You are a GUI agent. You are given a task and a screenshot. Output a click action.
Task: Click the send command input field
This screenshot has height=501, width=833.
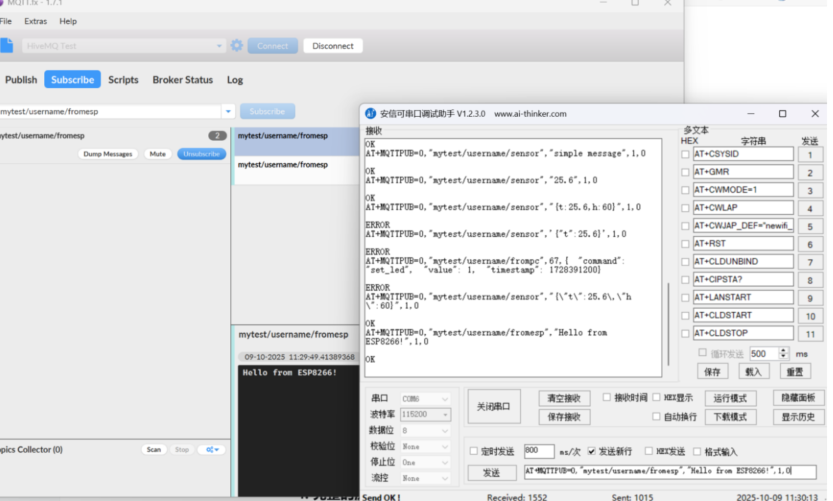coord(670,471)
